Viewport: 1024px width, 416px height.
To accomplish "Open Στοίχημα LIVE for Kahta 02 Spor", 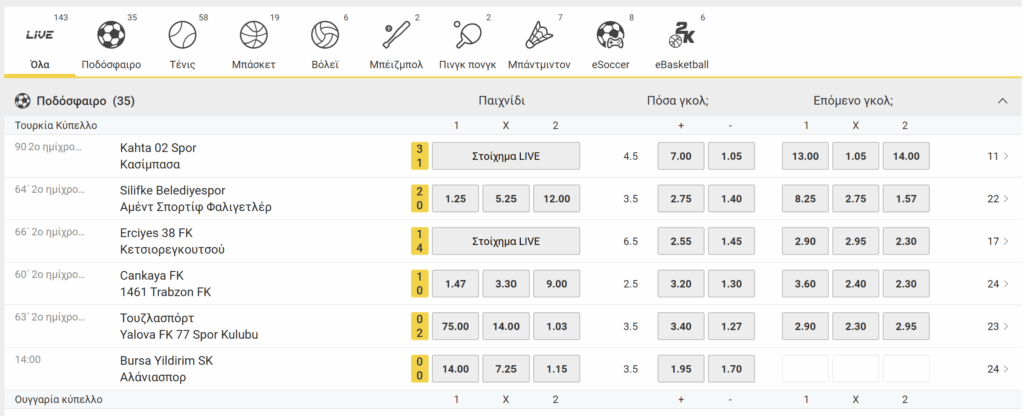I will (506, 156).
